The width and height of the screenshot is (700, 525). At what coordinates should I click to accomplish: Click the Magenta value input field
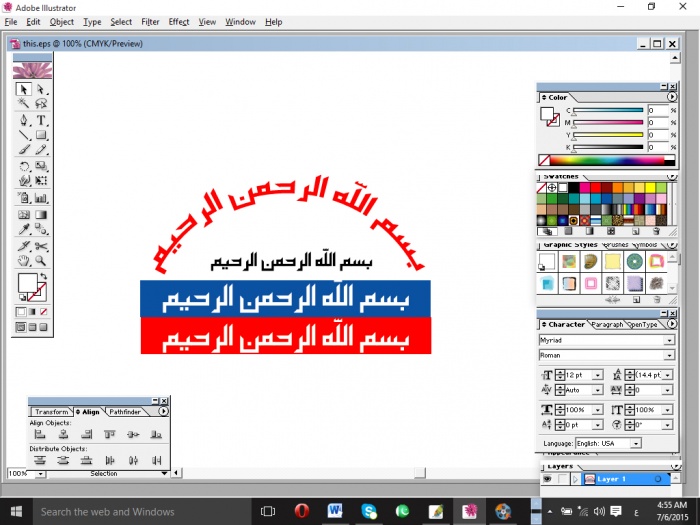[x=657, y=122]
